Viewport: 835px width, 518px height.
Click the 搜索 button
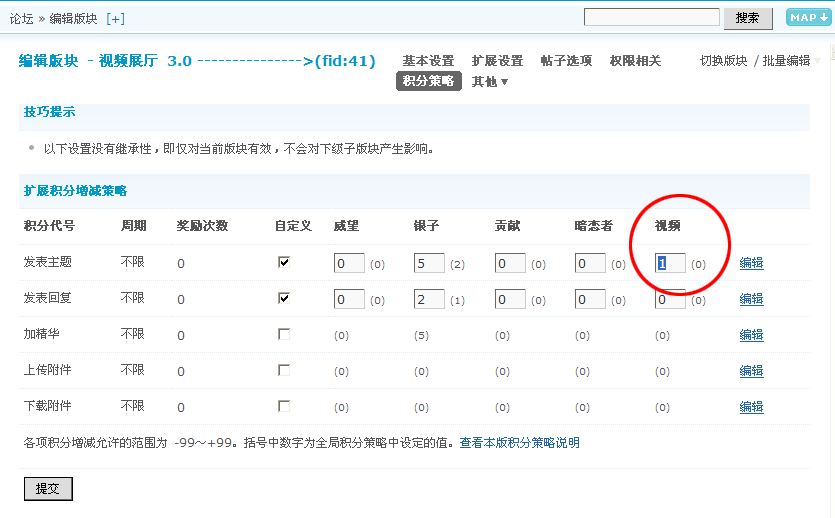tap(748, 18)
